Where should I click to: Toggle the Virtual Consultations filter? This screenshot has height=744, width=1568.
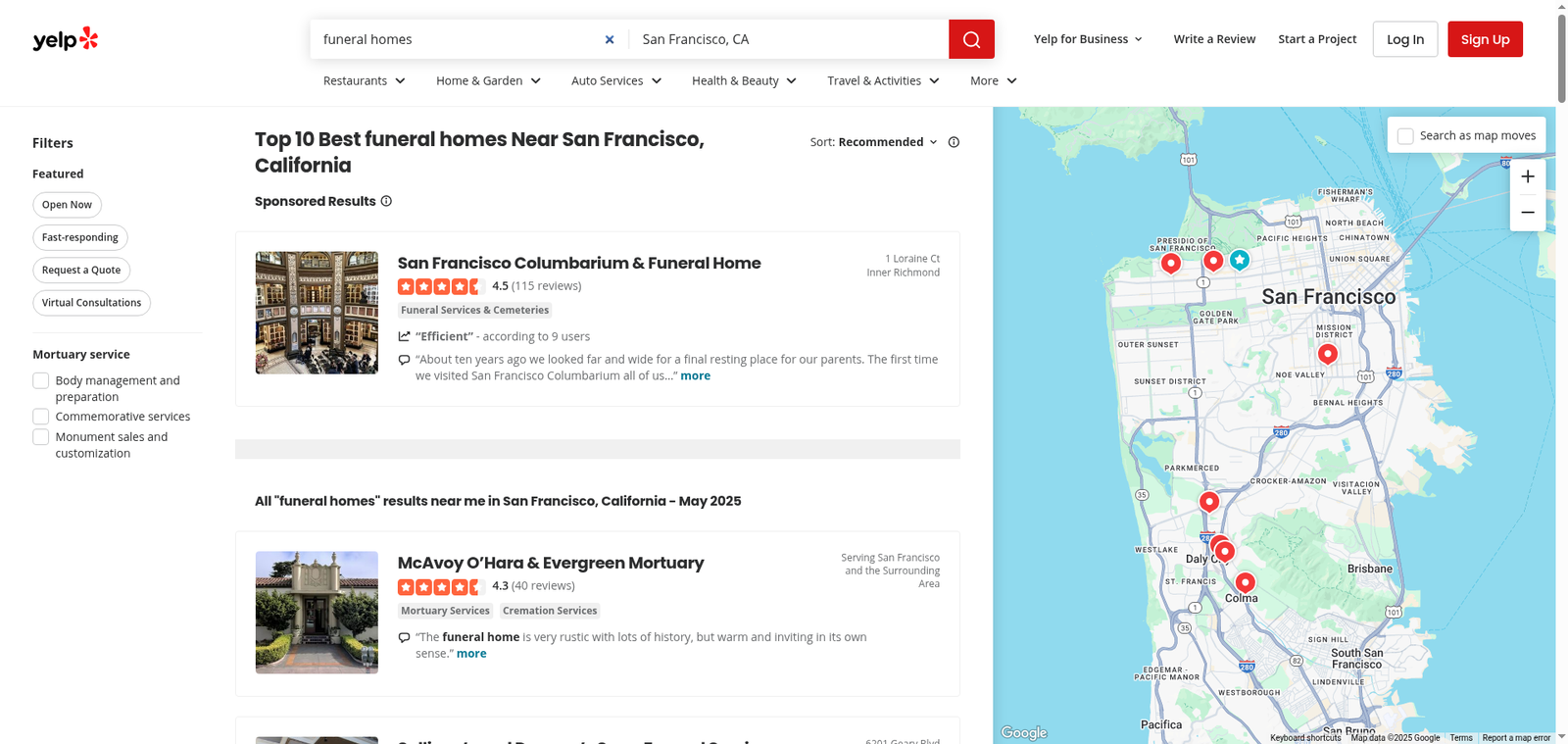[91, 303]
